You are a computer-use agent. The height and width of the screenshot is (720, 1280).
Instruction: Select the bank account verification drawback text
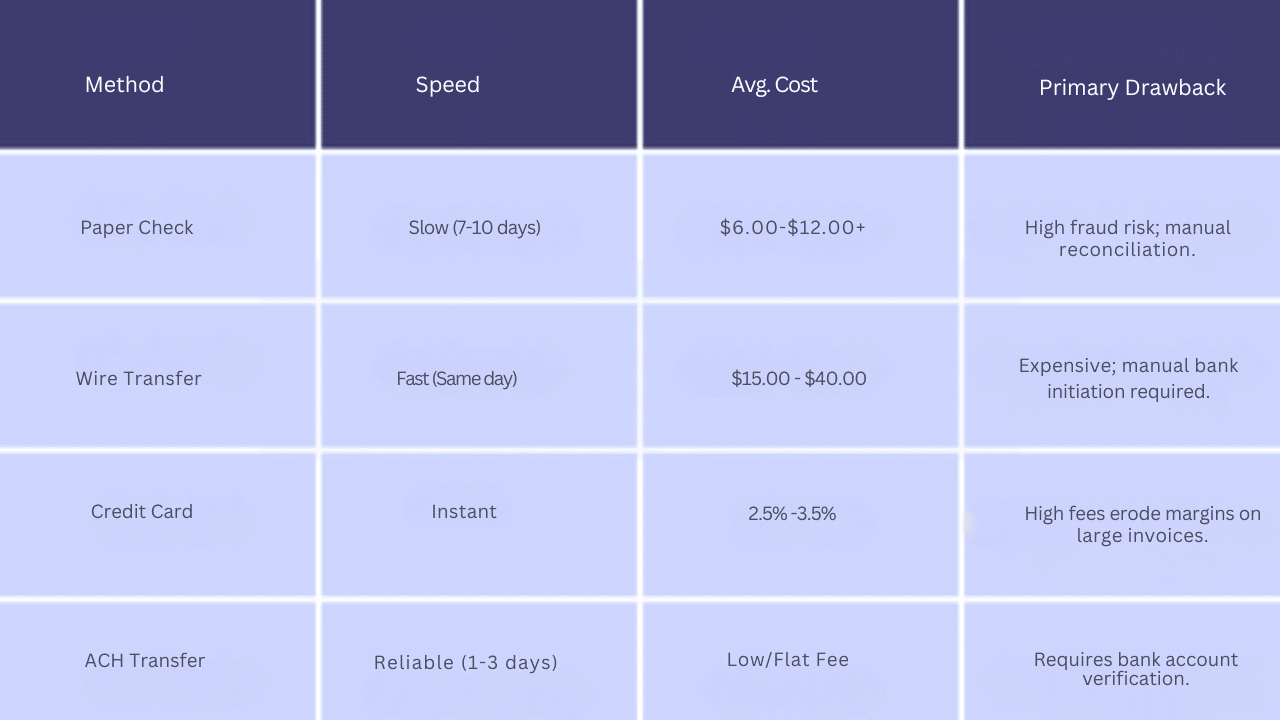click(1135, 669)
